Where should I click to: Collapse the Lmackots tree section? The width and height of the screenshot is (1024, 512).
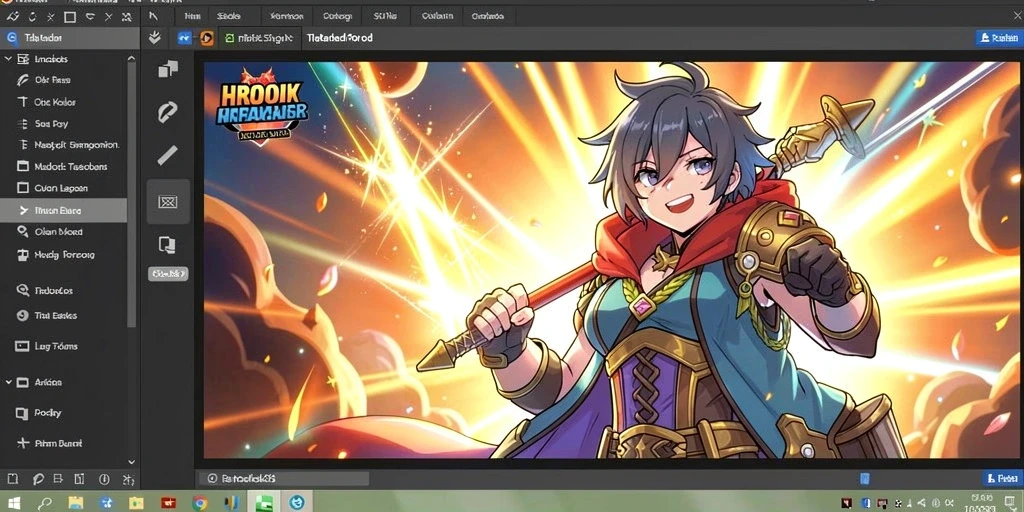[x=8, y=59]
